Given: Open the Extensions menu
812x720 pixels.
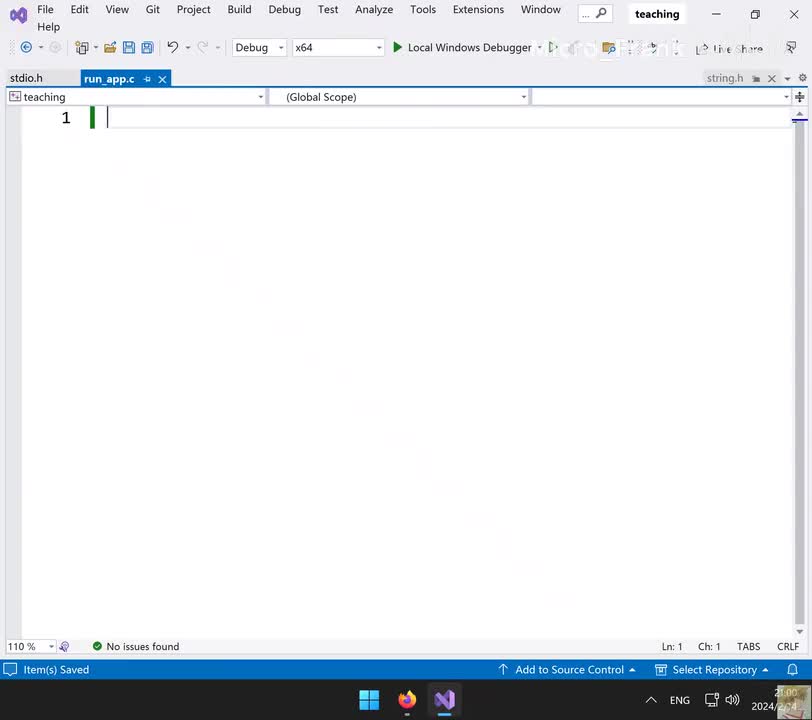Looking at the screenshot, I should 478,9.
